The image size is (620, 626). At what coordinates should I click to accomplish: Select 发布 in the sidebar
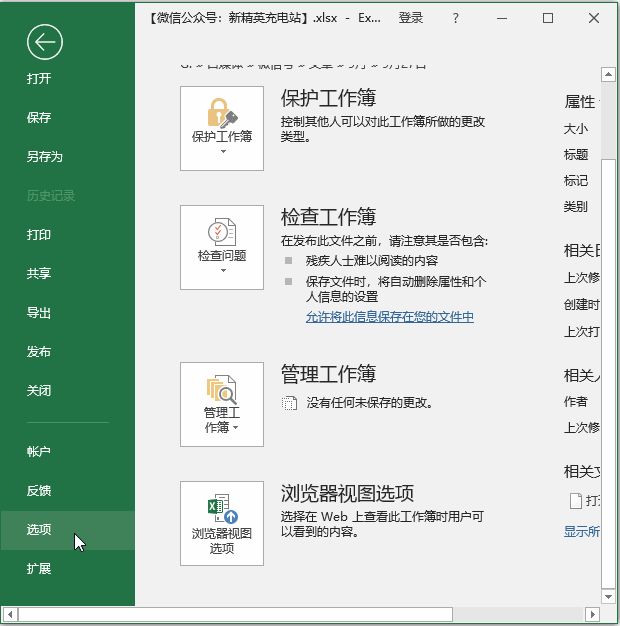[x=39, y=352]
